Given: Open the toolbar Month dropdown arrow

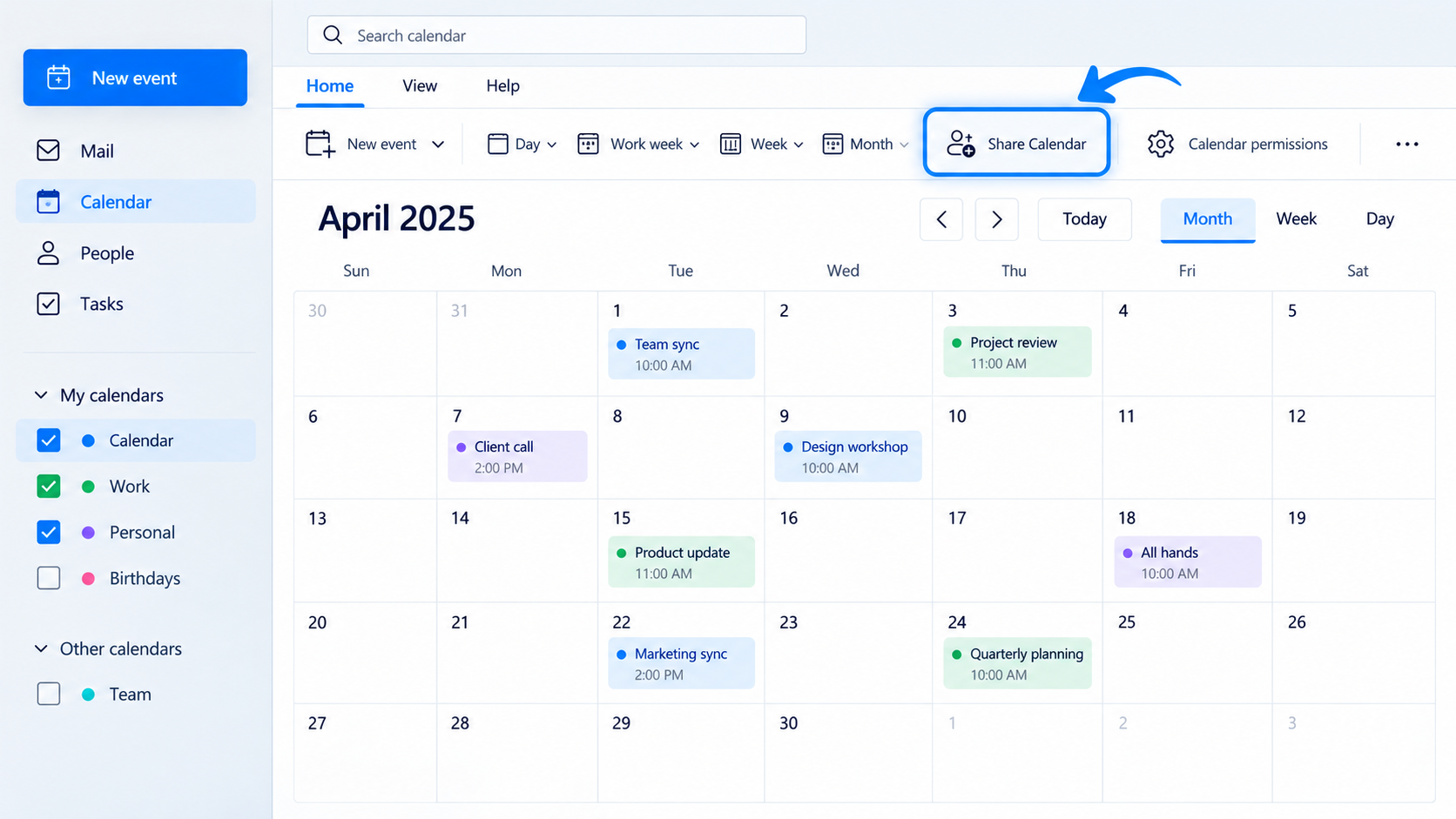Looking at the screenshot, I should [904, 144].
